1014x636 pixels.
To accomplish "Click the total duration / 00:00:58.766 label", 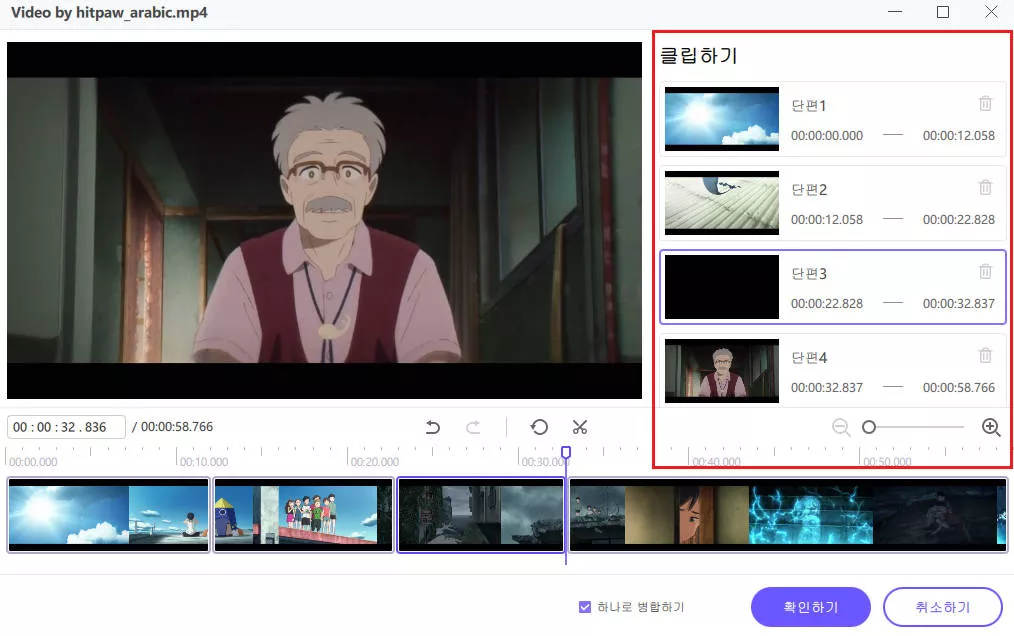I will coord(172,427).
